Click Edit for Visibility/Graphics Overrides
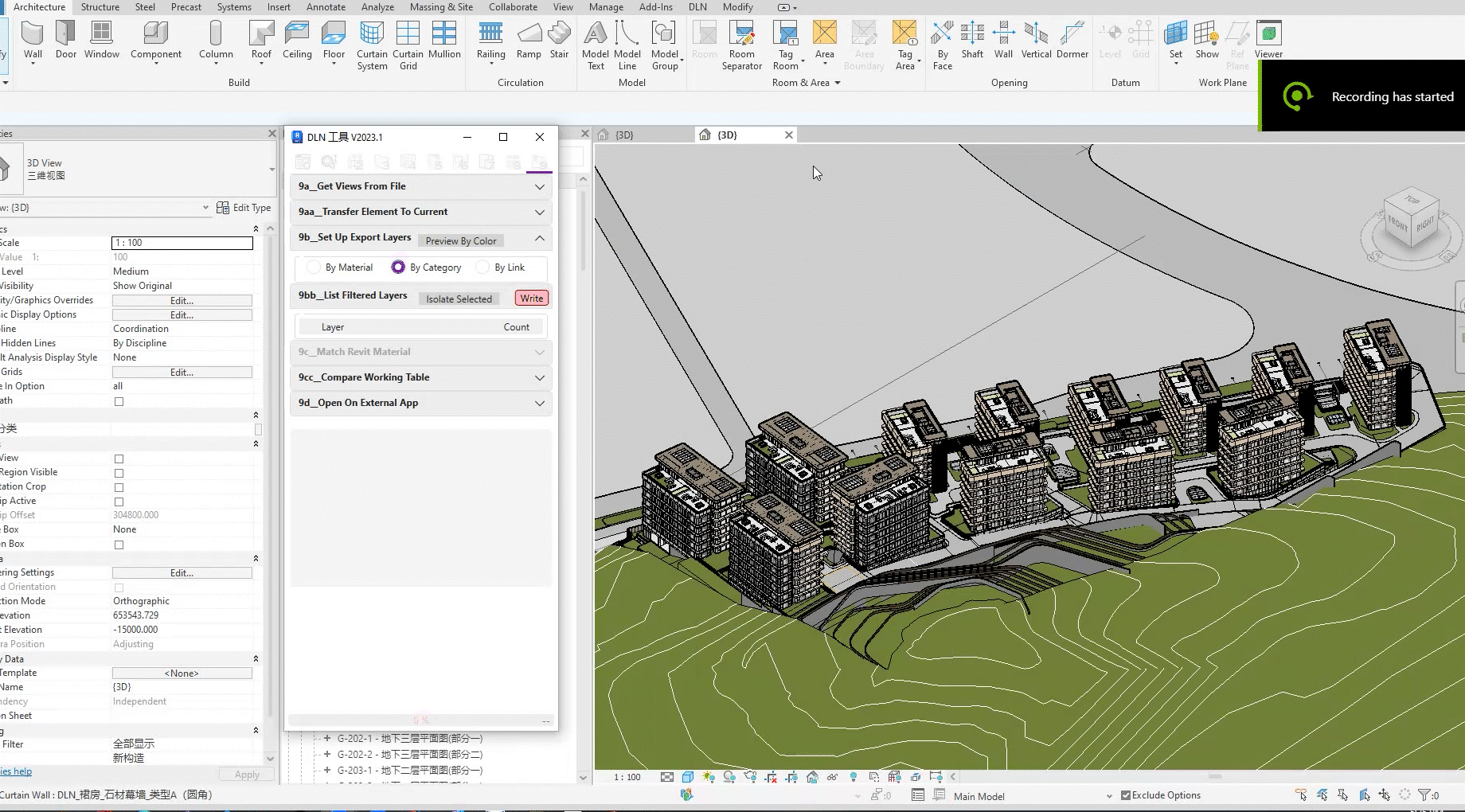 [182, 301]
